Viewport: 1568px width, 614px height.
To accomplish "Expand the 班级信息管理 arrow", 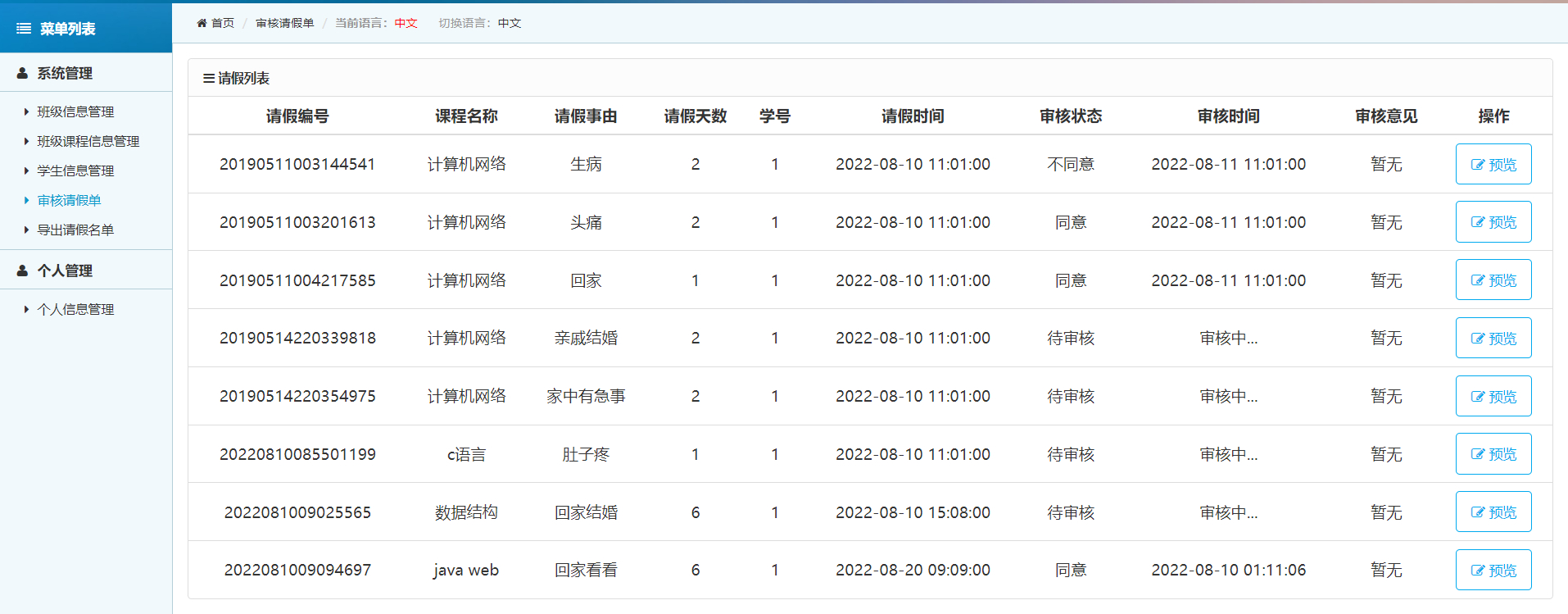I will point(26,111).
